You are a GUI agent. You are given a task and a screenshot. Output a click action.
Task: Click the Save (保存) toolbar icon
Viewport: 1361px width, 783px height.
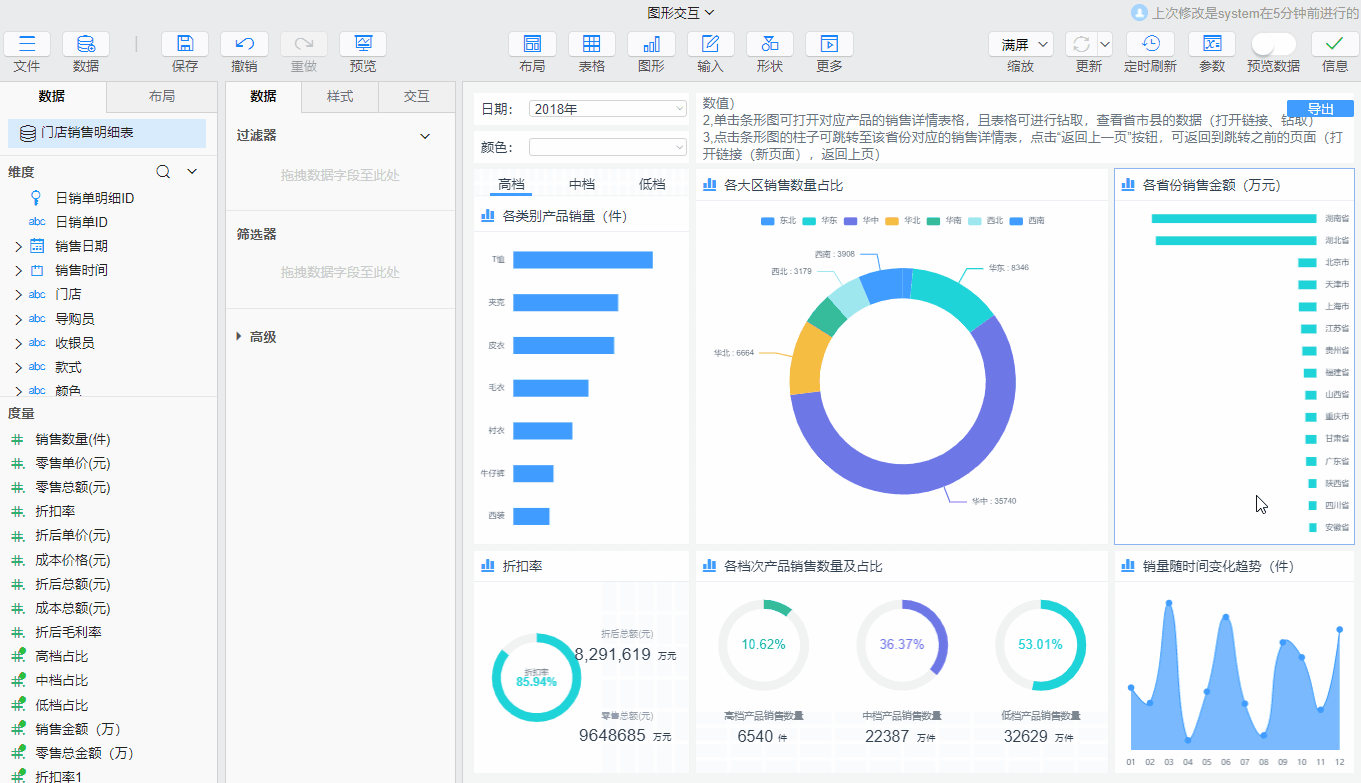tap(185, 44)
